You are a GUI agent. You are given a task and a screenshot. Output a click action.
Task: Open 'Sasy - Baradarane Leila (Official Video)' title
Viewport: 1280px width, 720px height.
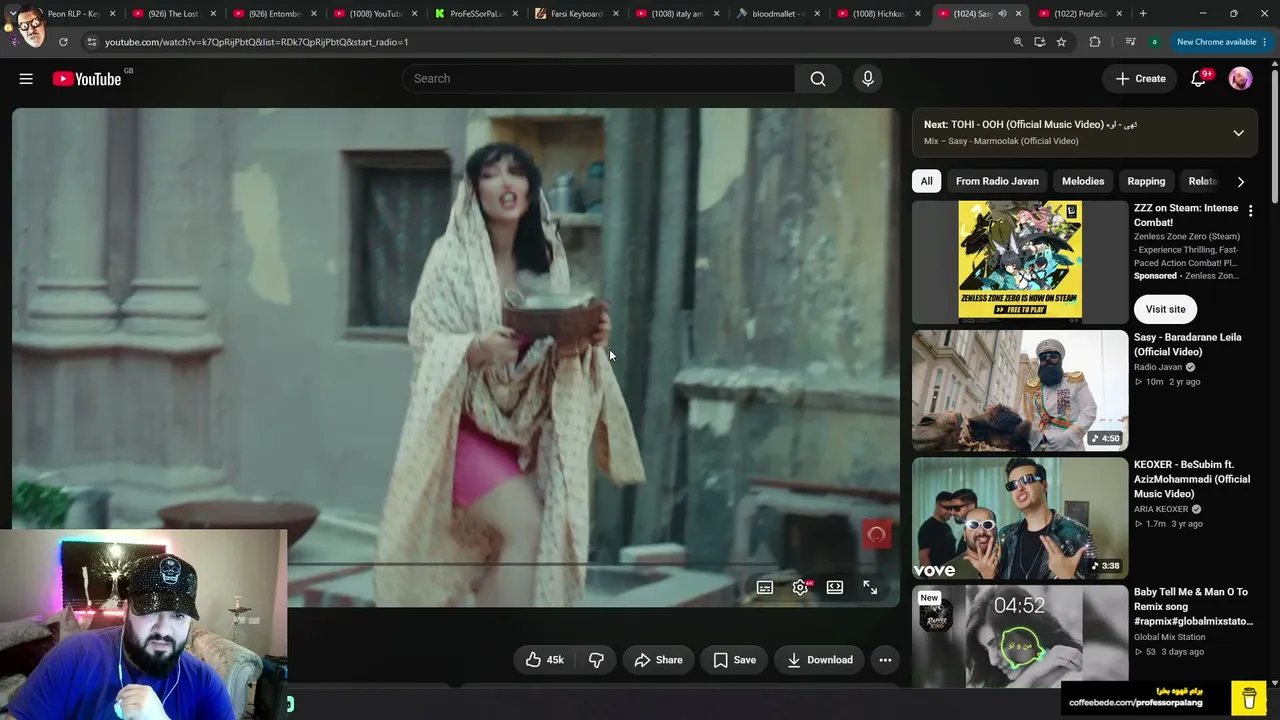pyautogui.click(x=1187, y=344)
